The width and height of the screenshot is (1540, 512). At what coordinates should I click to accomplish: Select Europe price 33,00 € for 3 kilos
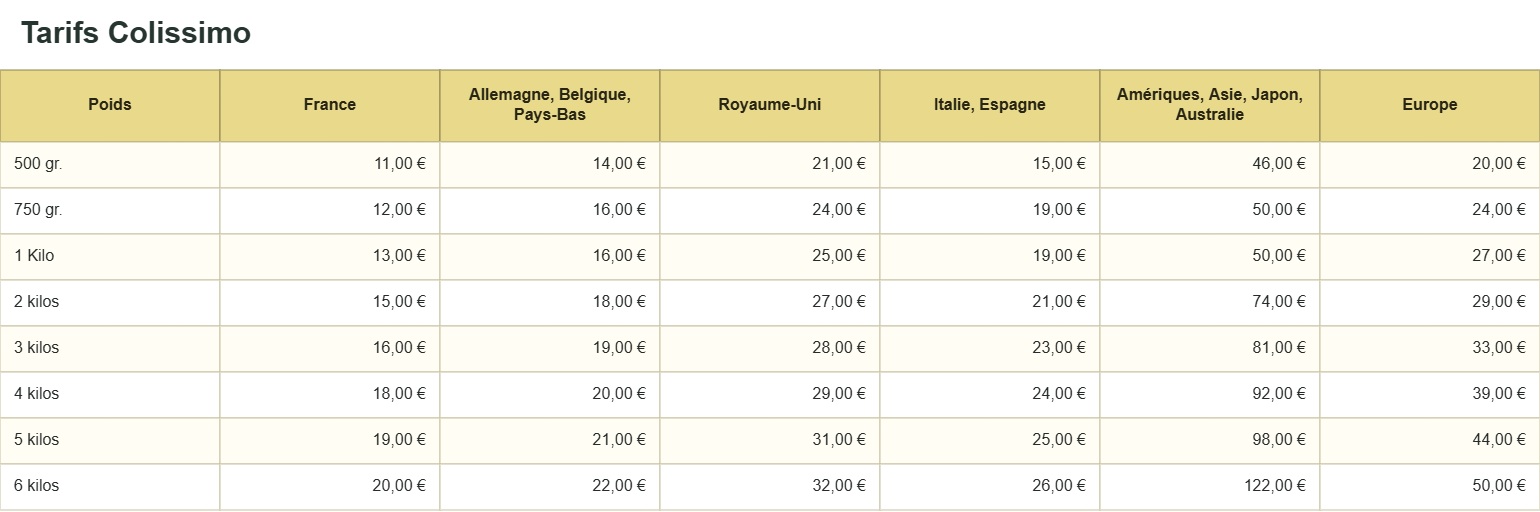[x=1430, y=348]
